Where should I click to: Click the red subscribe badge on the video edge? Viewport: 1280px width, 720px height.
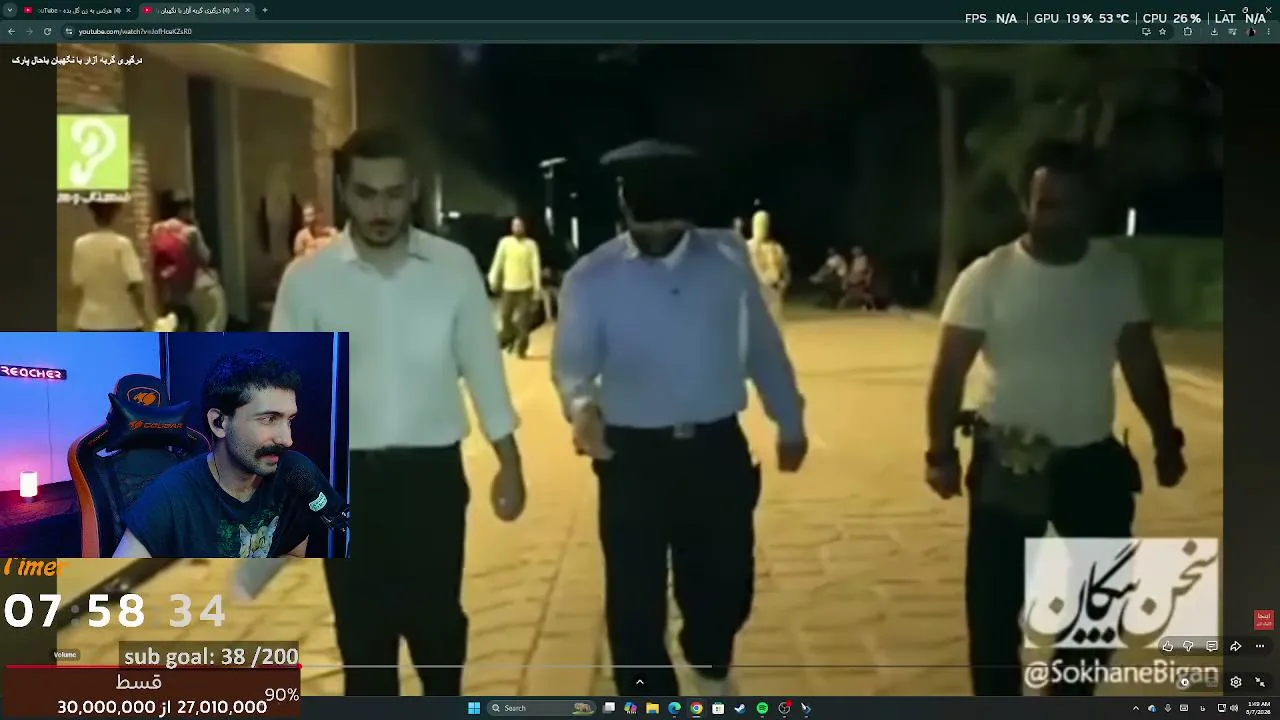[x=1264, y=620]
